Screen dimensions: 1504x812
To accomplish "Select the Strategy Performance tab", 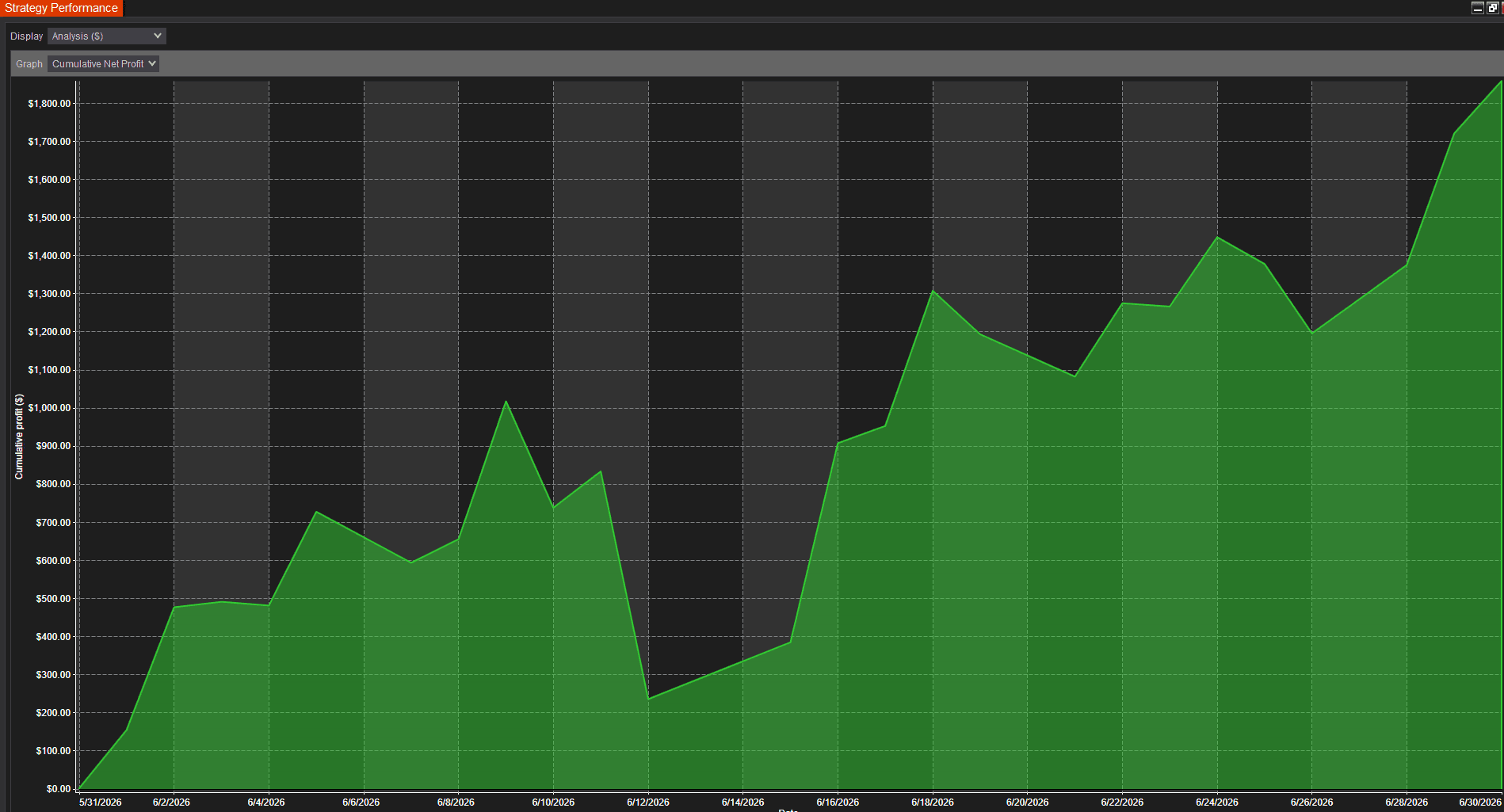I will pyautogui.click(x=62, y=8).
